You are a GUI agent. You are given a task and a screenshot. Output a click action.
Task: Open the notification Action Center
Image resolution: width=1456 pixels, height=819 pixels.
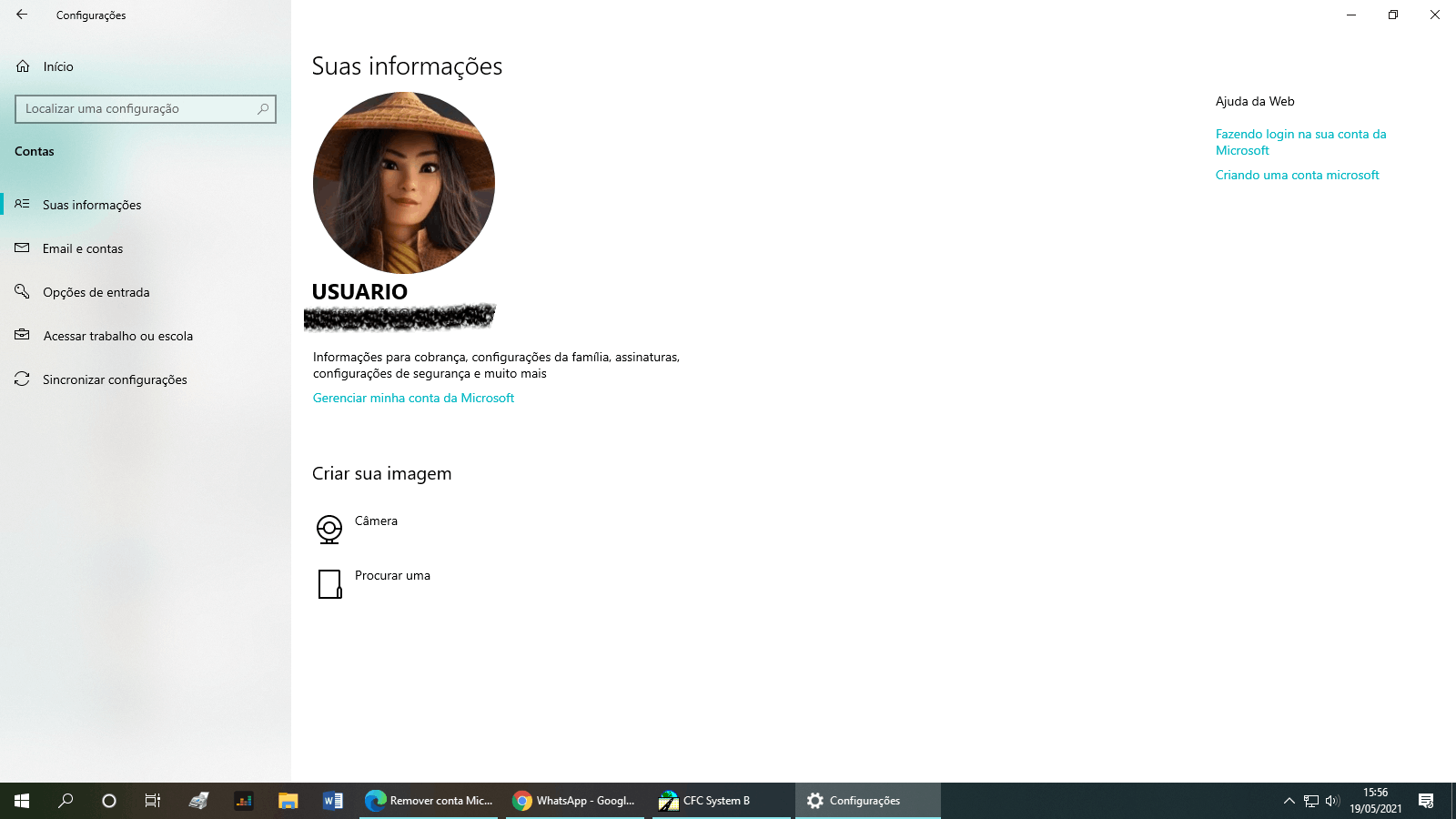click(1426, 801)
